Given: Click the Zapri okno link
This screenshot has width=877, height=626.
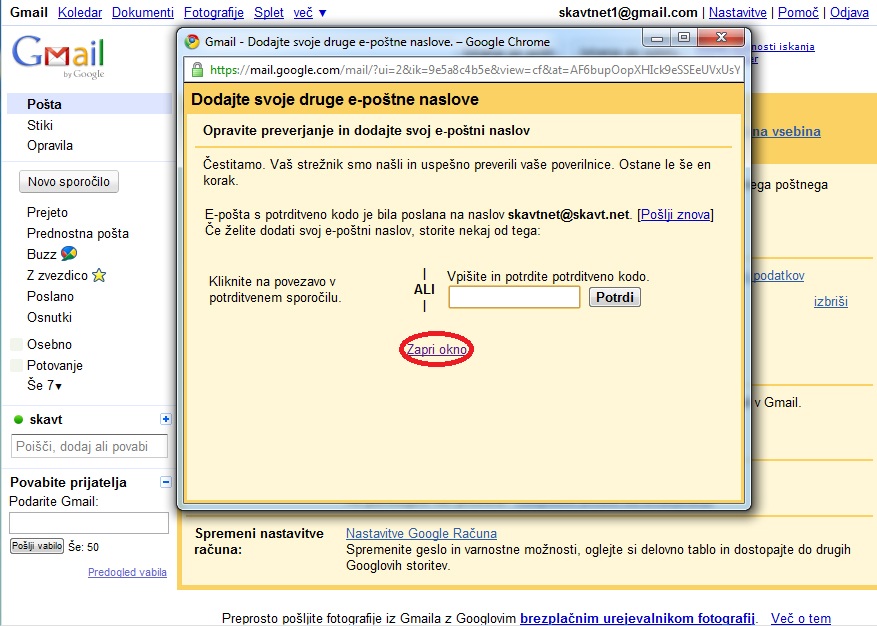Looking at the screenshot, I should coord(436,350).
